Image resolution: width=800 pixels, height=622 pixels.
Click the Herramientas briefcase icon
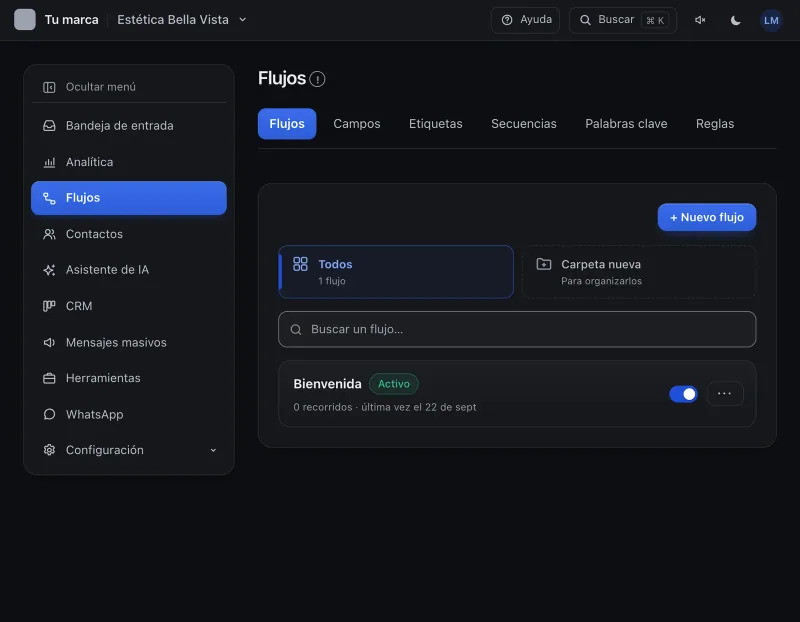tap(49, 378)
